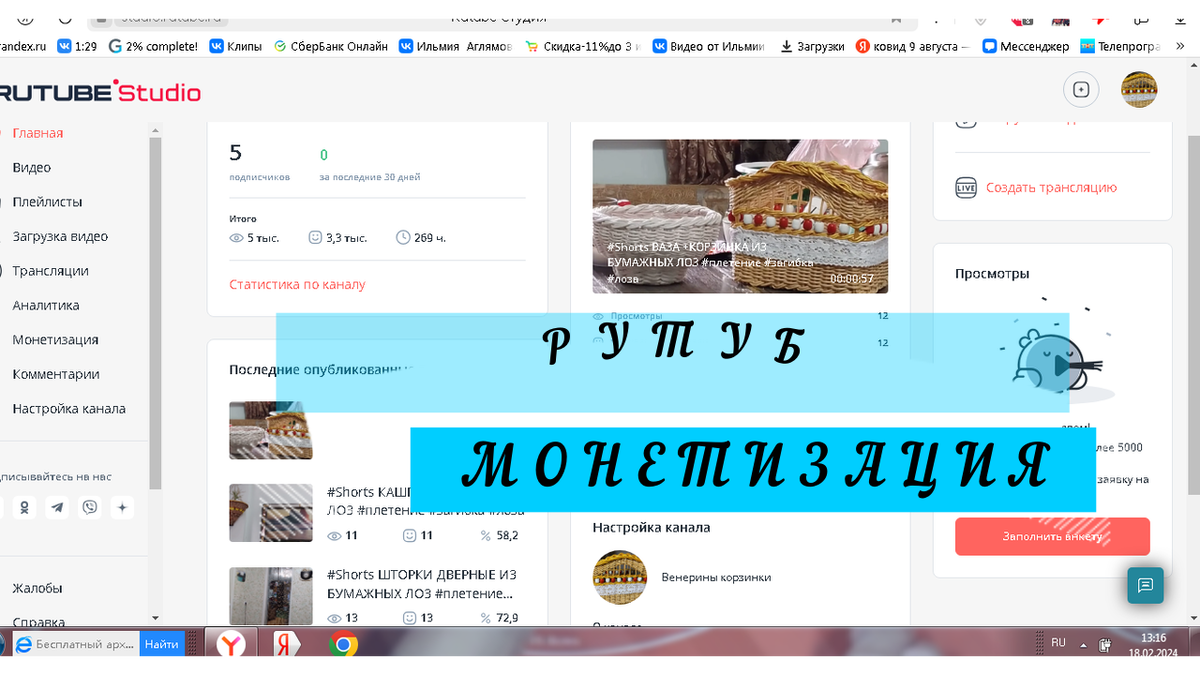1200x675 pixels.
Task: Open Видео section in sidebar
Action: (x=32, y=168)
